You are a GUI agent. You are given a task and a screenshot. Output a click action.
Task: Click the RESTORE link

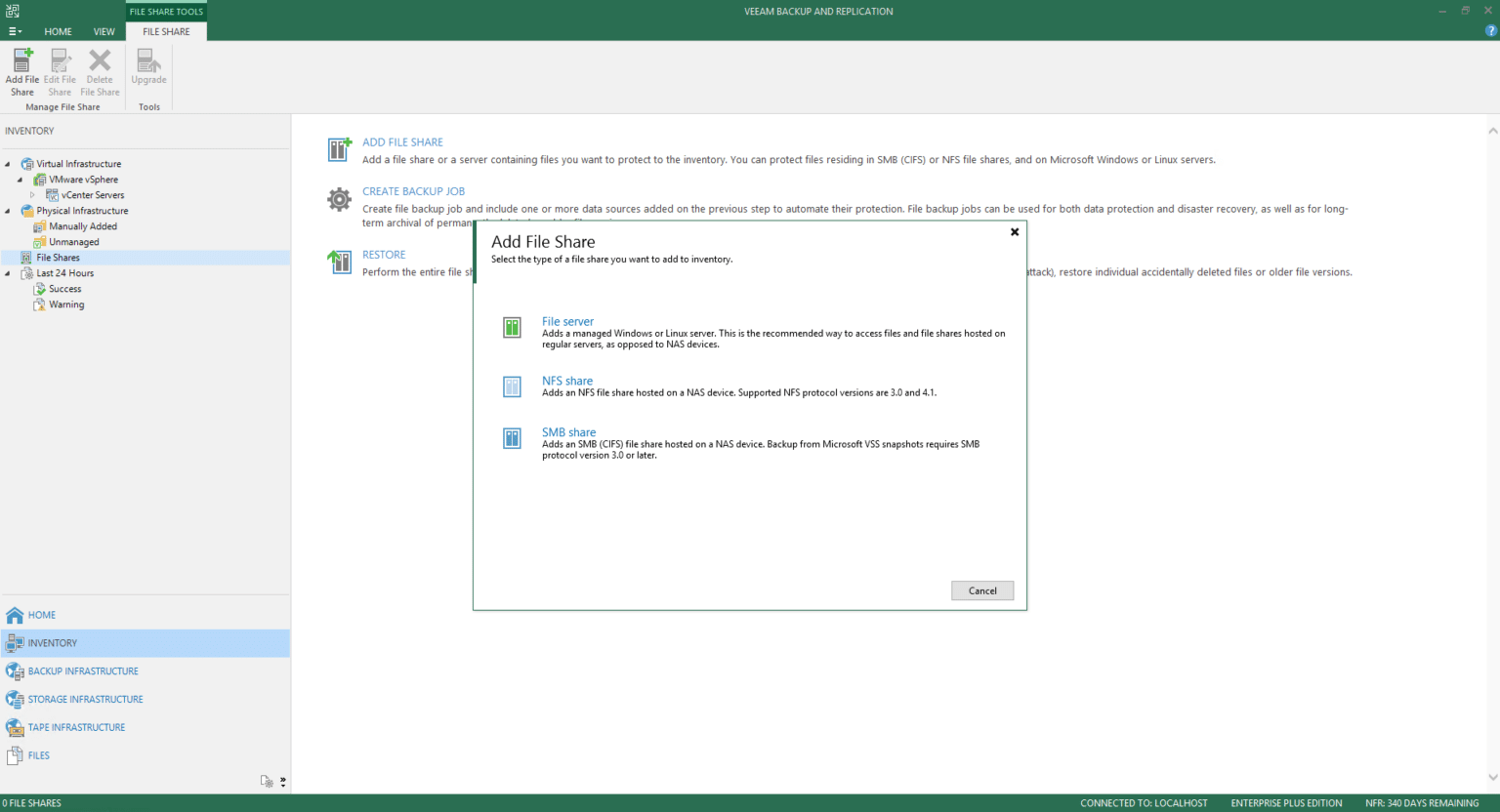[384, 255]
